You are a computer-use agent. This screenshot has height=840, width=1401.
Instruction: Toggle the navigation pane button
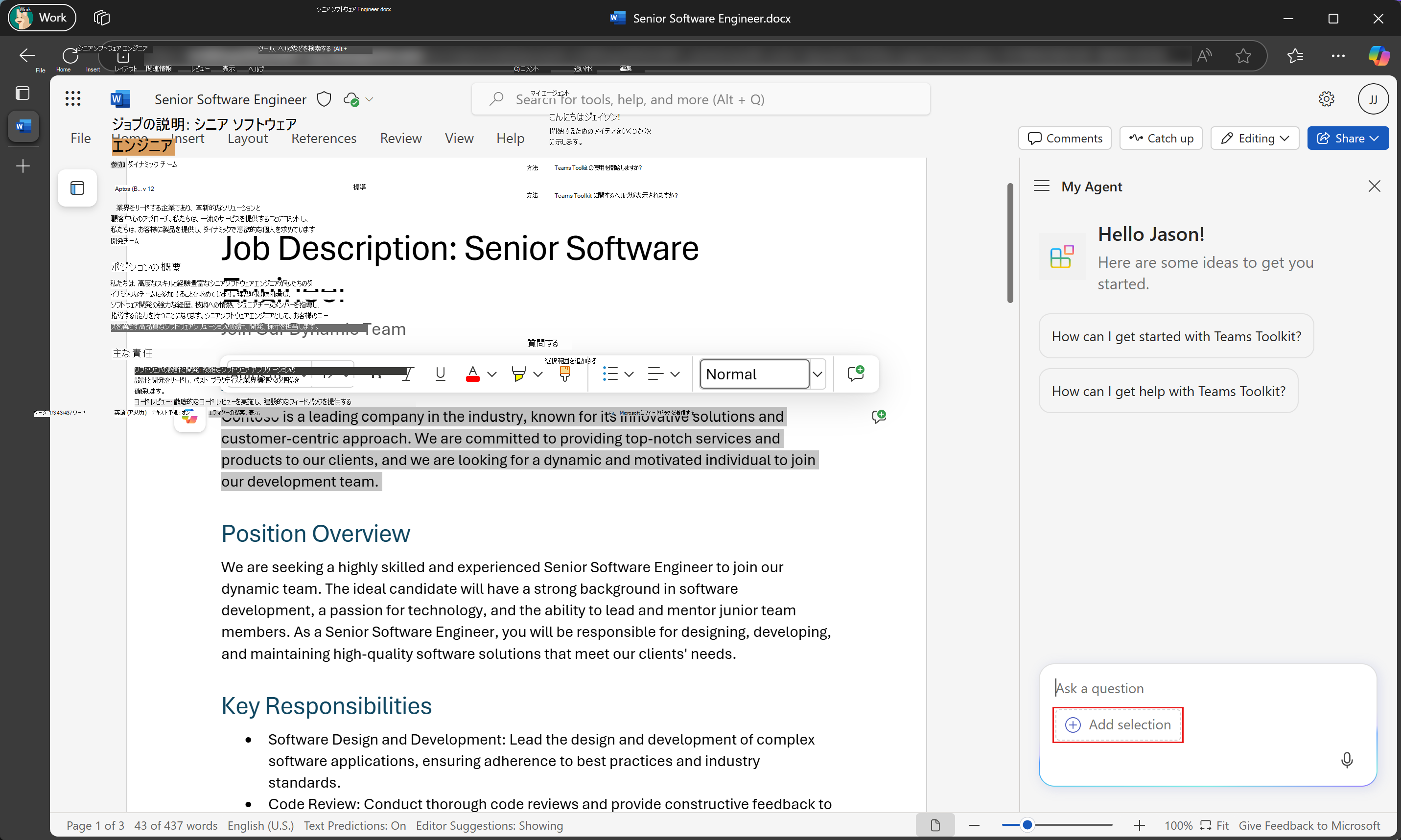(x=77, y=188)
